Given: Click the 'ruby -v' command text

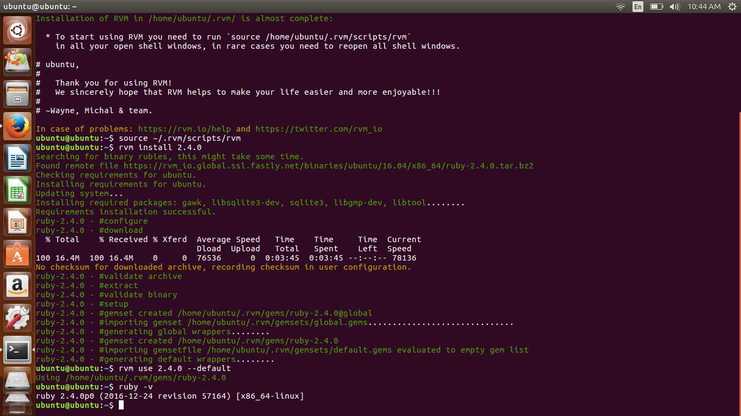Looking at the screenshot, I should click(136, 387).
